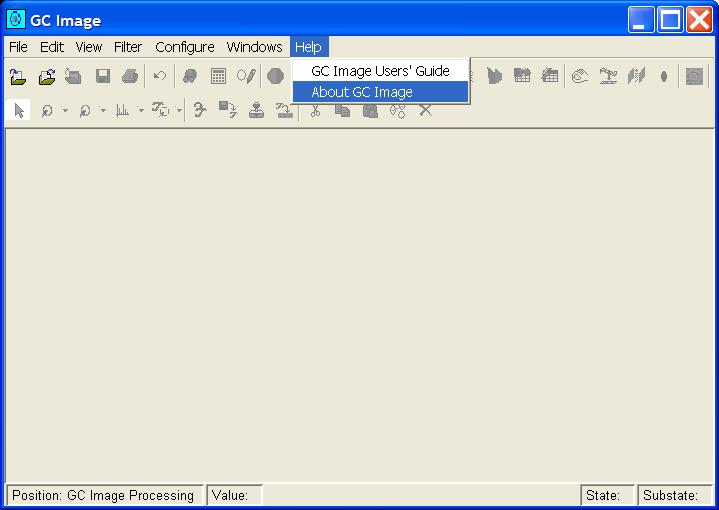Screen dimensions: 719x510
Task: Minimize the GC Image window
Action: pyautogui.click(x=641, y=20)
